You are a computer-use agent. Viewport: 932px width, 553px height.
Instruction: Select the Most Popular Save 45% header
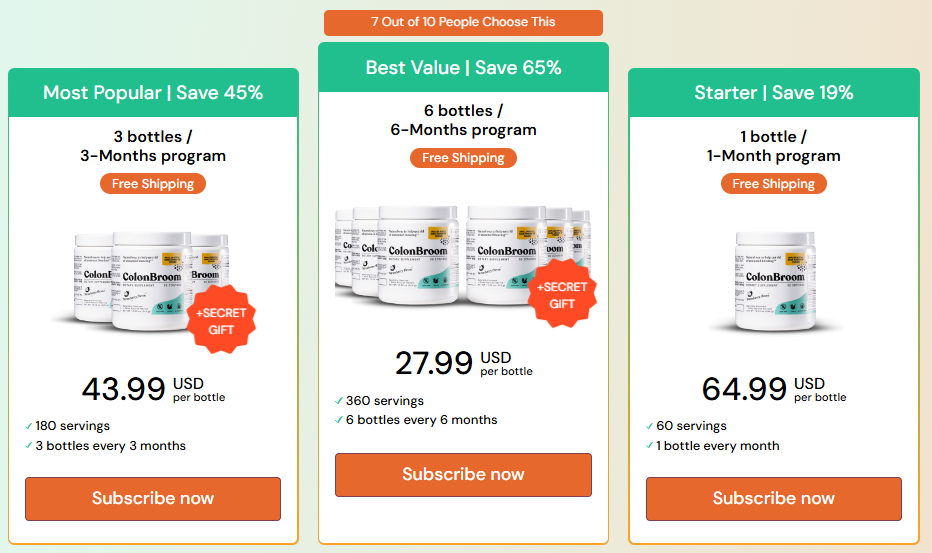coord(153,93)
